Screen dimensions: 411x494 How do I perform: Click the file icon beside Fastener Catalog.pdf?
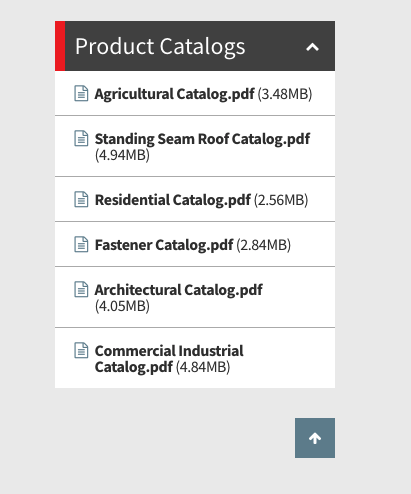(81, 244)
